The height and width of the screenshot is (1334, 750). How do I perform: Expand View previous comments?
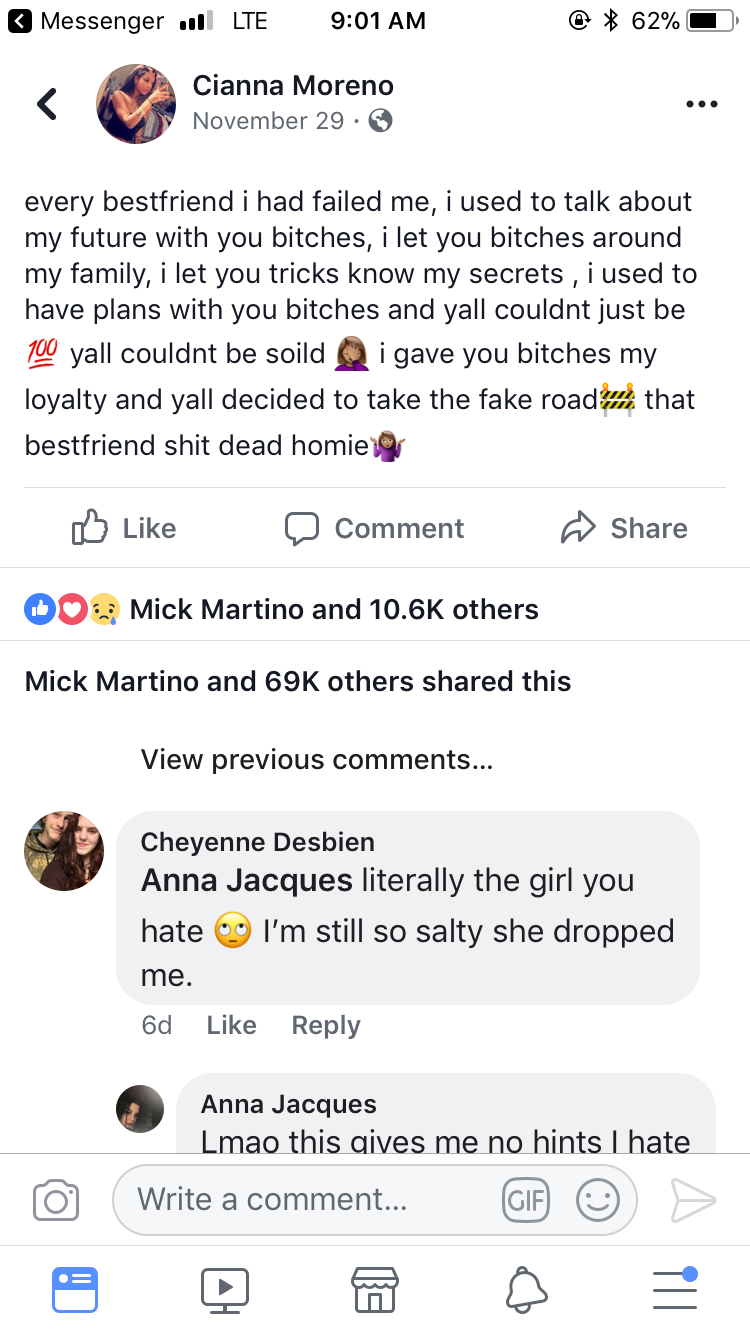(316, 760)
